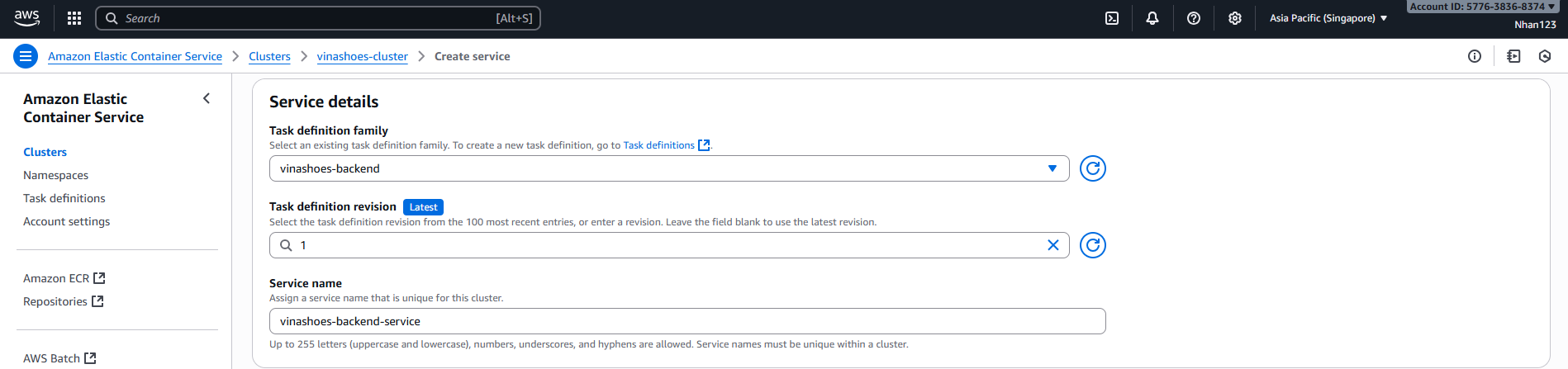Open AWS CloudShell terminal icon
The width and height of the screenshot is (1568, 369).
coord(1112,18)
